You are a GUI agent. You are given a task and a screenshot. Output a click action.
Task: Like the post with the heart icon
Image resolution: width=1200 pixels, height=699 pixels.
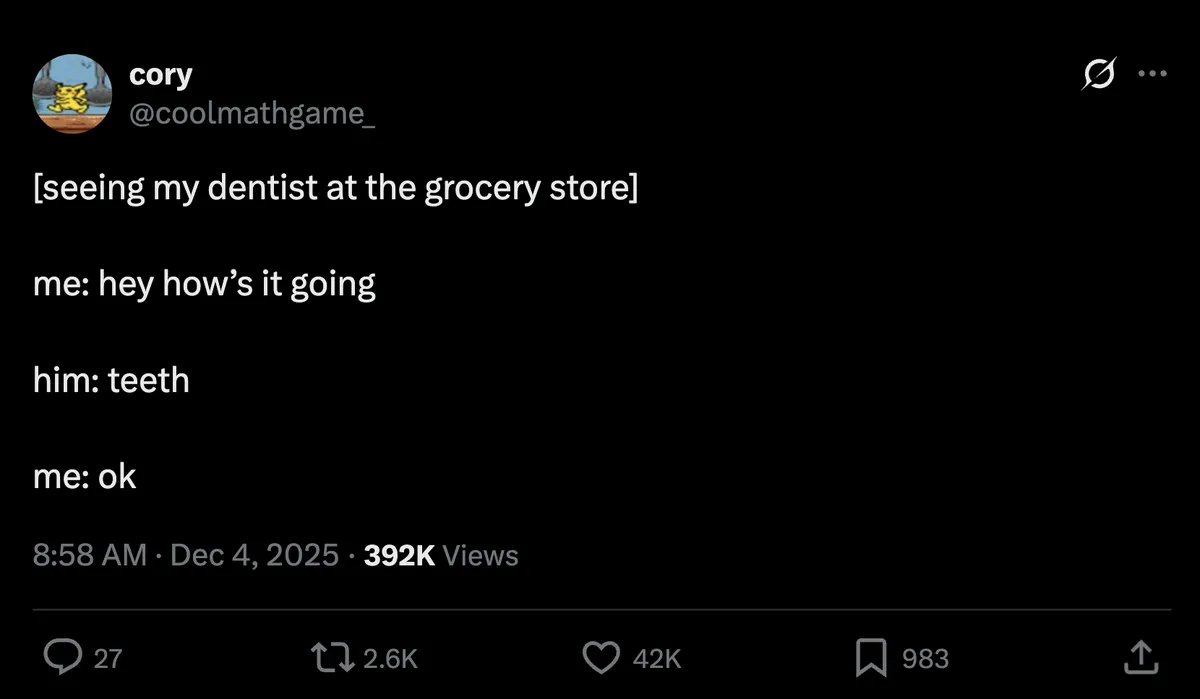[x=600, y=657]
